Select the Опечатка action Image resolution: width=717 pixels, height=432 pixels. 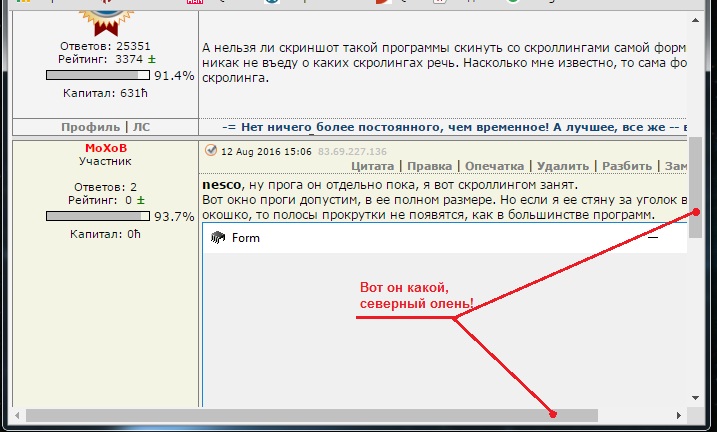tap(495, 166)
